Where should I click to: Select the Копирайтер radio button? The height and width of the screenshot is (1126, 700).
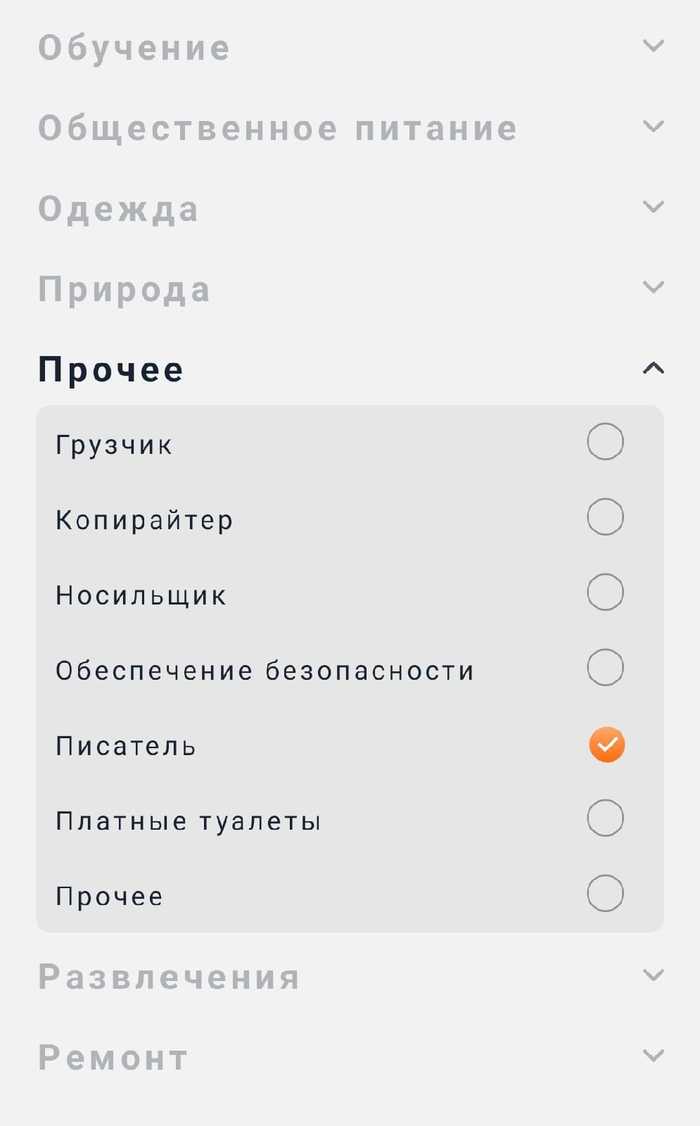[605, 517]
